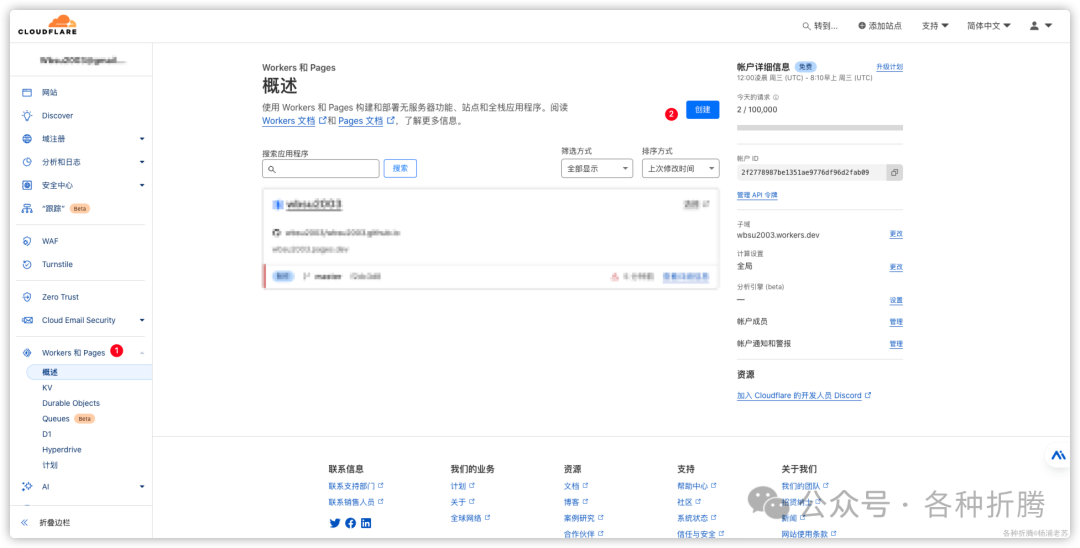Click the 折叠边栏 double-chevron icon
Screen dimensions: 1080x548
coord(25,523)
